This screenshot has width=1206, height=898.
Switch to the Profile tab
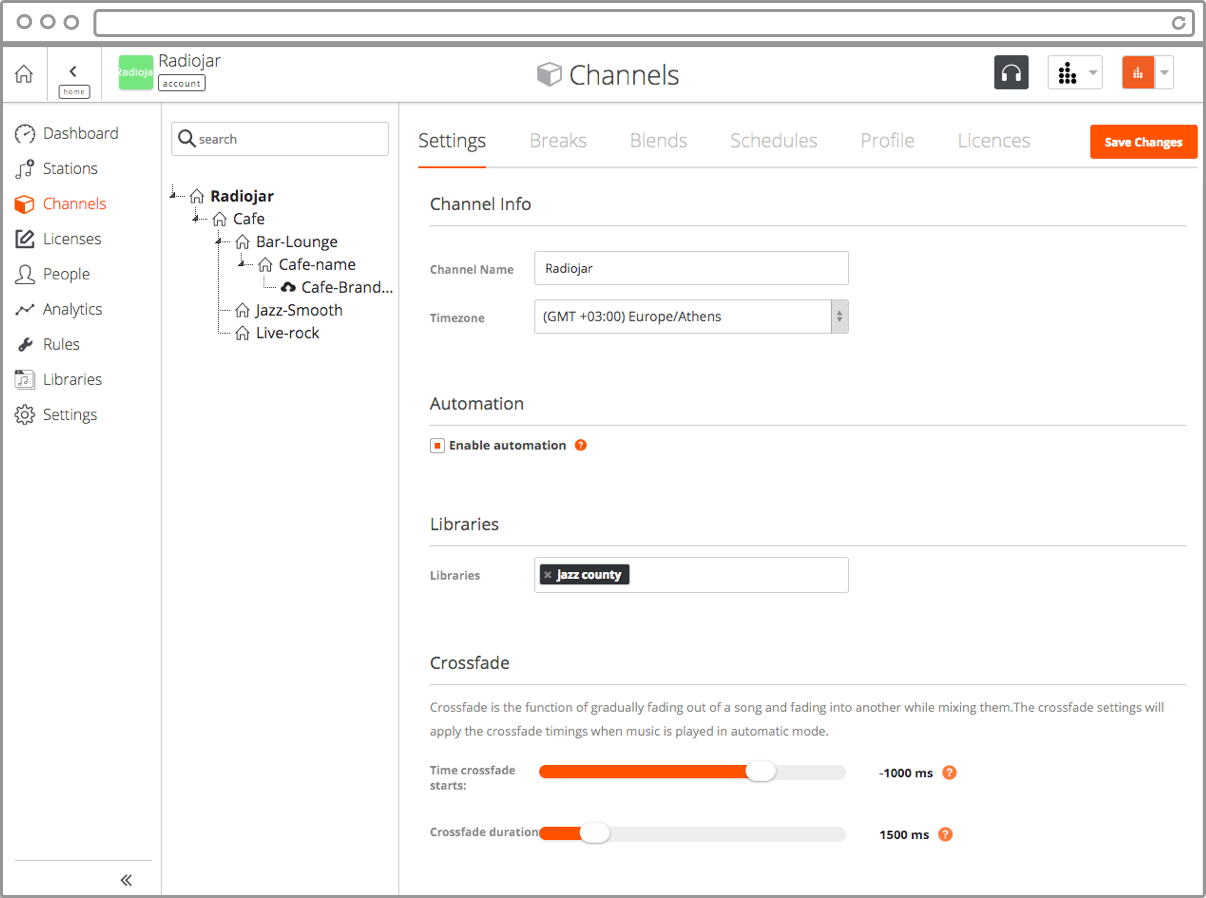click(888, 141)
